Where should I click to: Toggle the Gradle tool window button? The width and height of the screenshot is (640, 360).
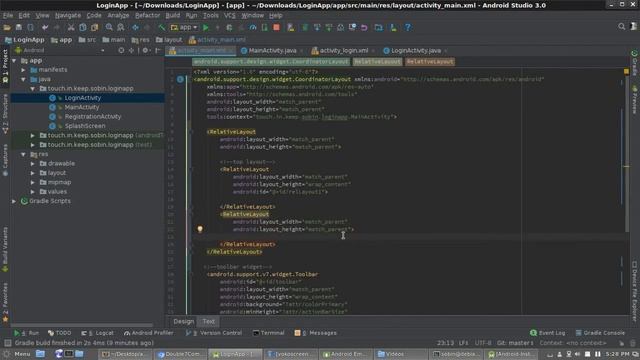click(x=635, y=63)
